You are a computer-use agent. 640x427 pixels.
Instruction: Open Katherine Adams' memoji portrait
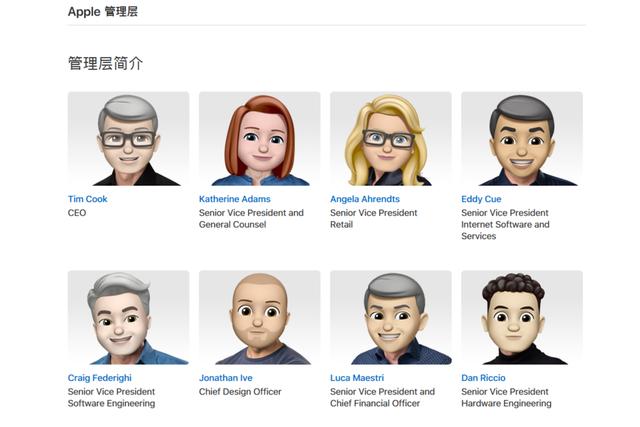(260, 139)
